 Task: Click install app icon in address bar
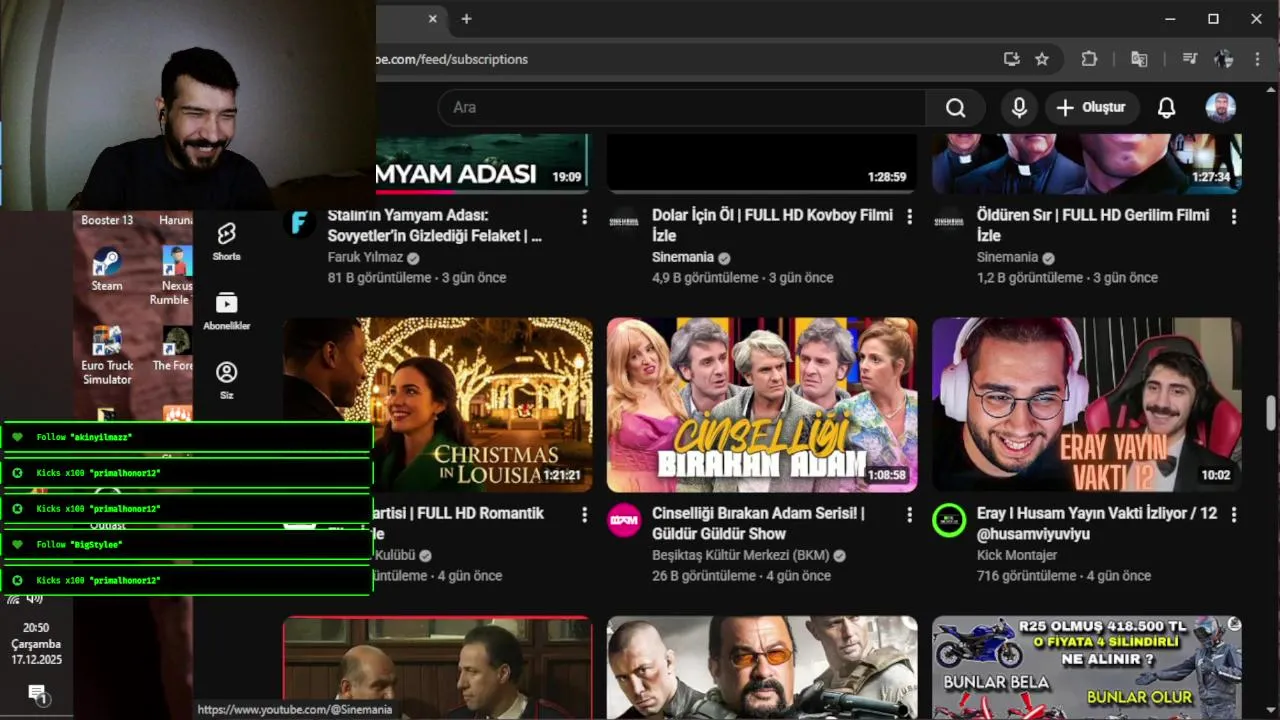tap(1012, 59)
